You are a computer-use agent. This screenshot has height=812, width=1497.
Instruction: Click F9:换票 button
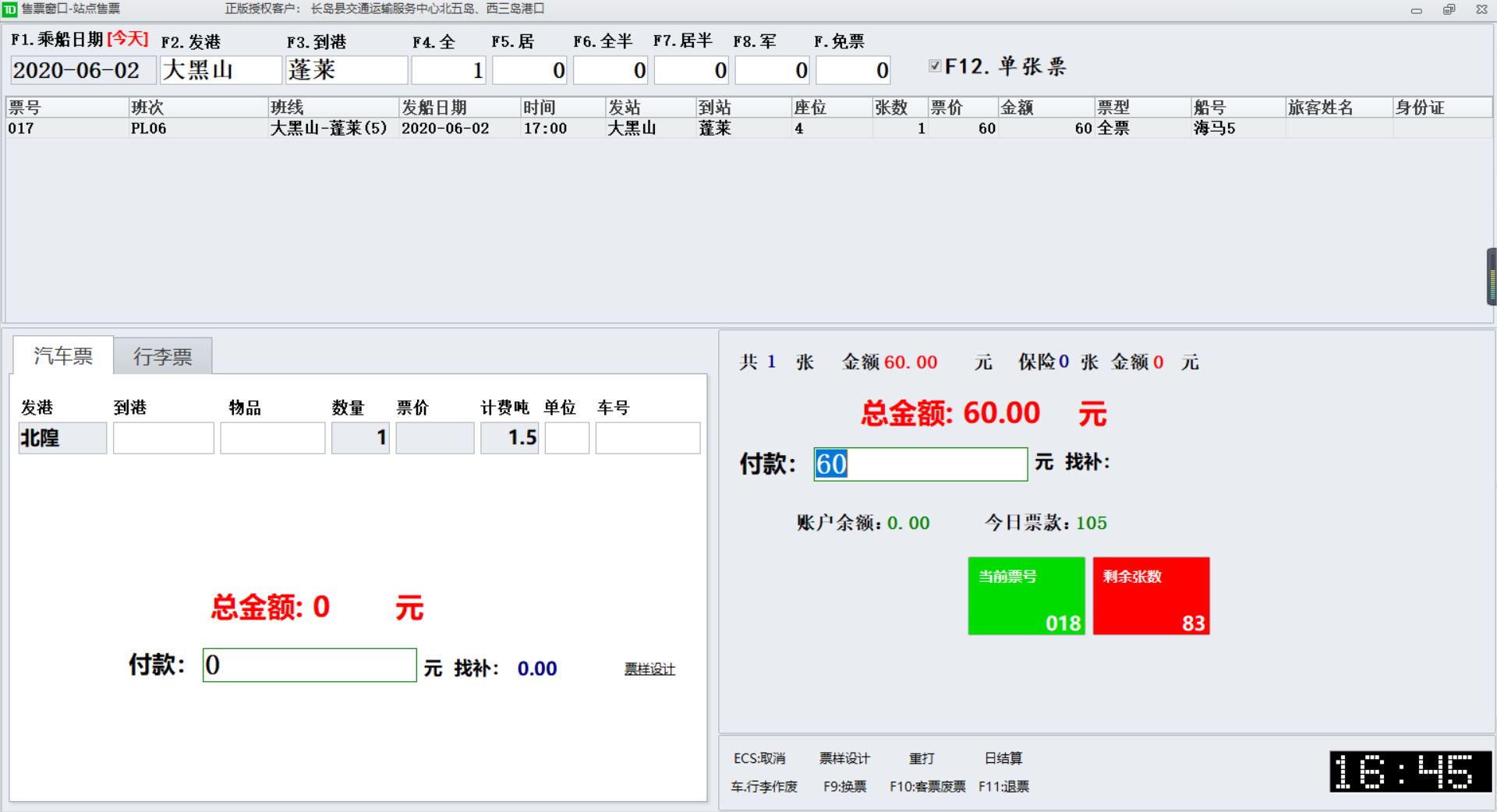pyautogui.click(x=844, y=787)
